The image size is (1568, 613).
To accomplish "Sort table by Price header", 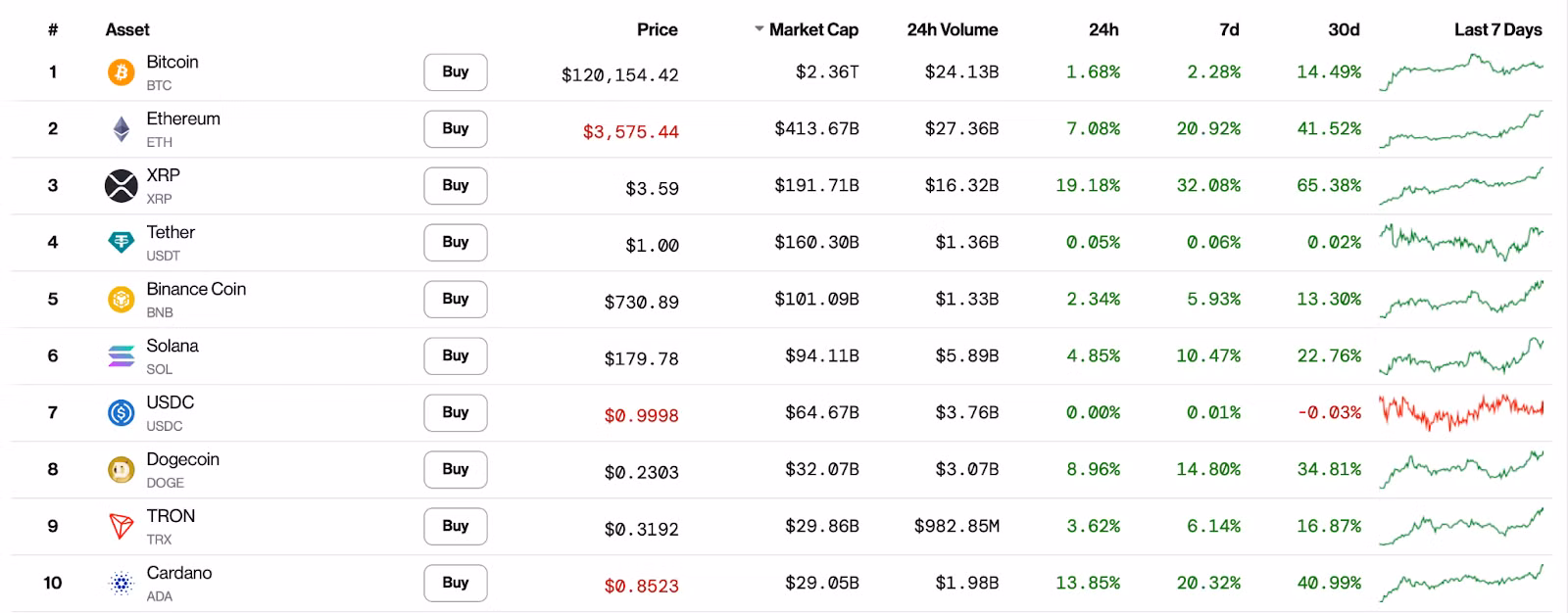I will (657, 29).
